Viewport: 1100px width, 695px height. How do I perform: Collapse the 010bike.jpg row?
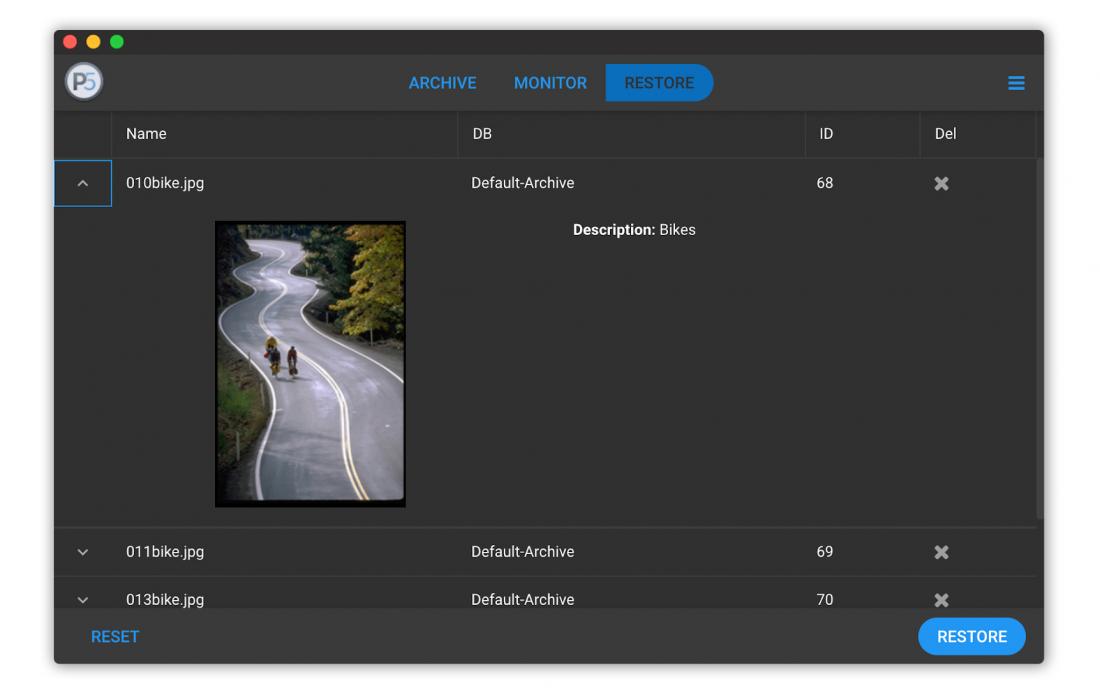(83, 184)
